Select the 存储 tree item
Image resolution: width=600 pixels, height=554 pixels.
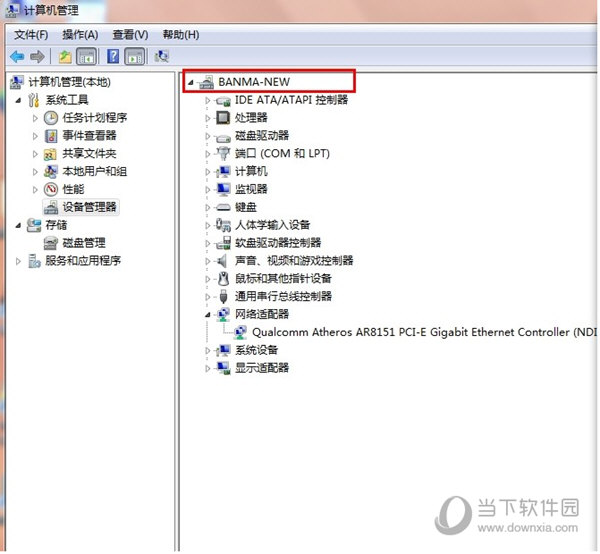tap(56, 225)
